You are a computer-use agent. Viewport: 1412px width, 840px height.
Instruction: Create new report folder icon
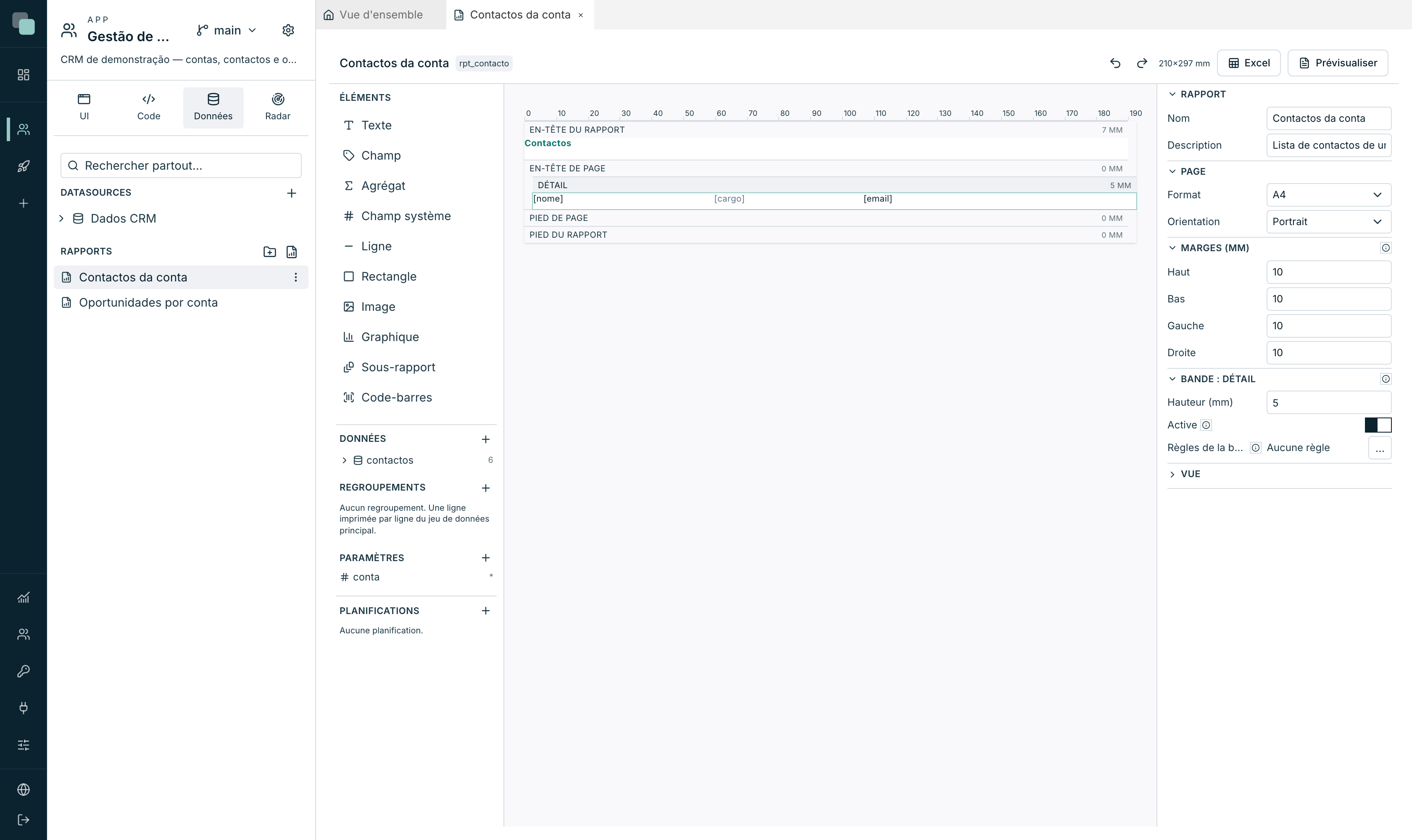270,252
